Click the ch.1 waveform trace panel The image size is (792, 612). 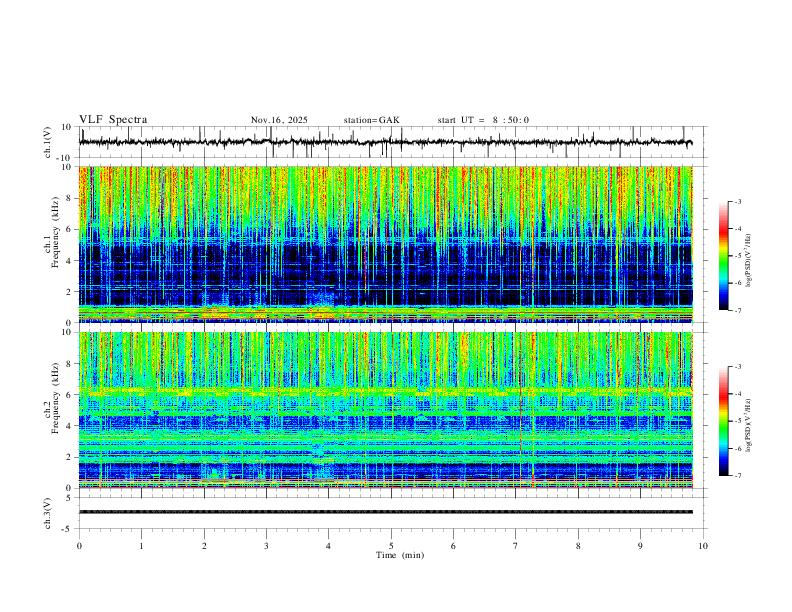392,142
